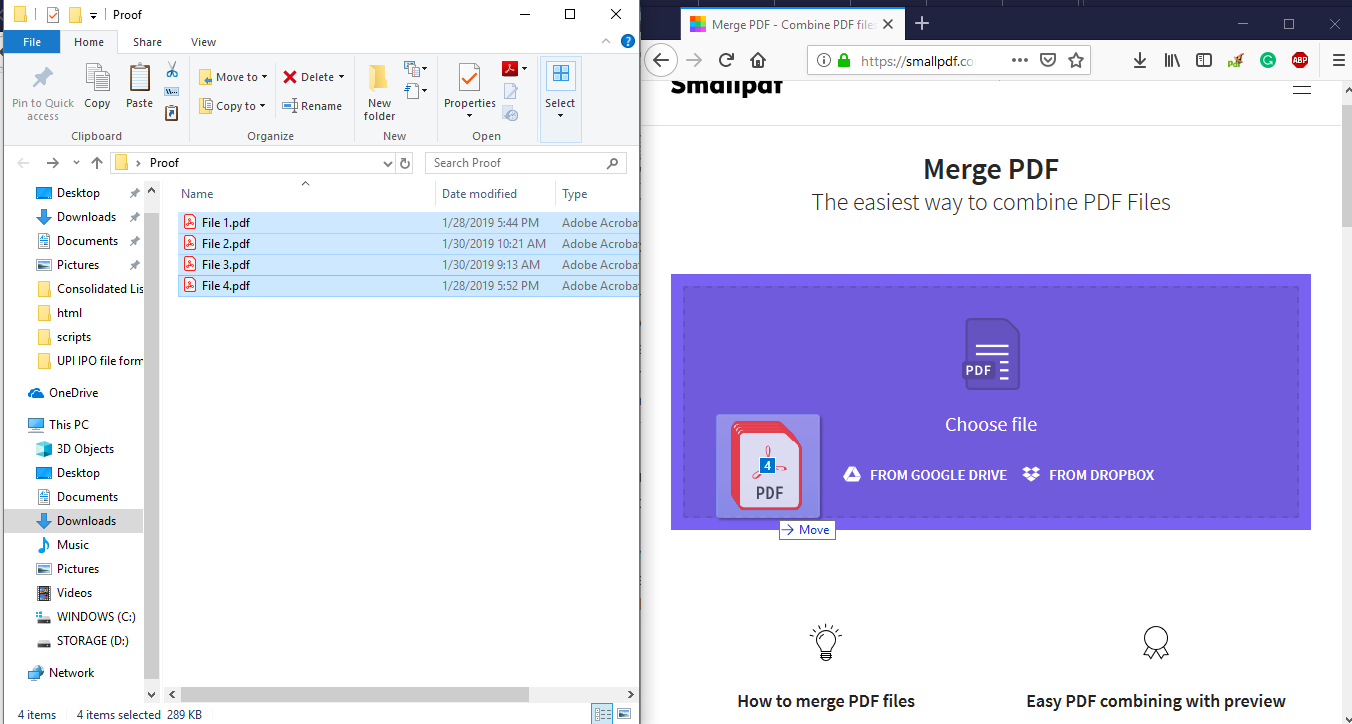Click the Copy path icon in Clipboard group
This screenshot has width=1352, height=724.
tap(171, 92)
